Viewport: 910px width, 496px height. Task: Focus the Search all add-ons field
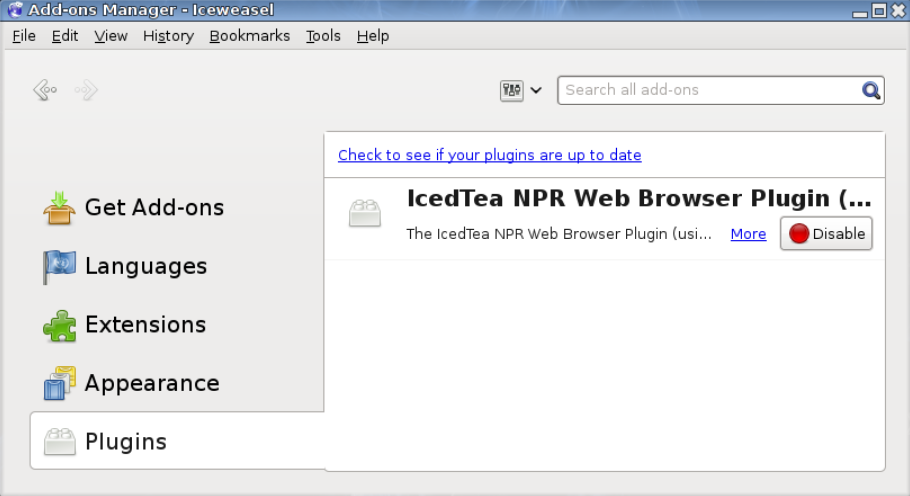point(708,90)
